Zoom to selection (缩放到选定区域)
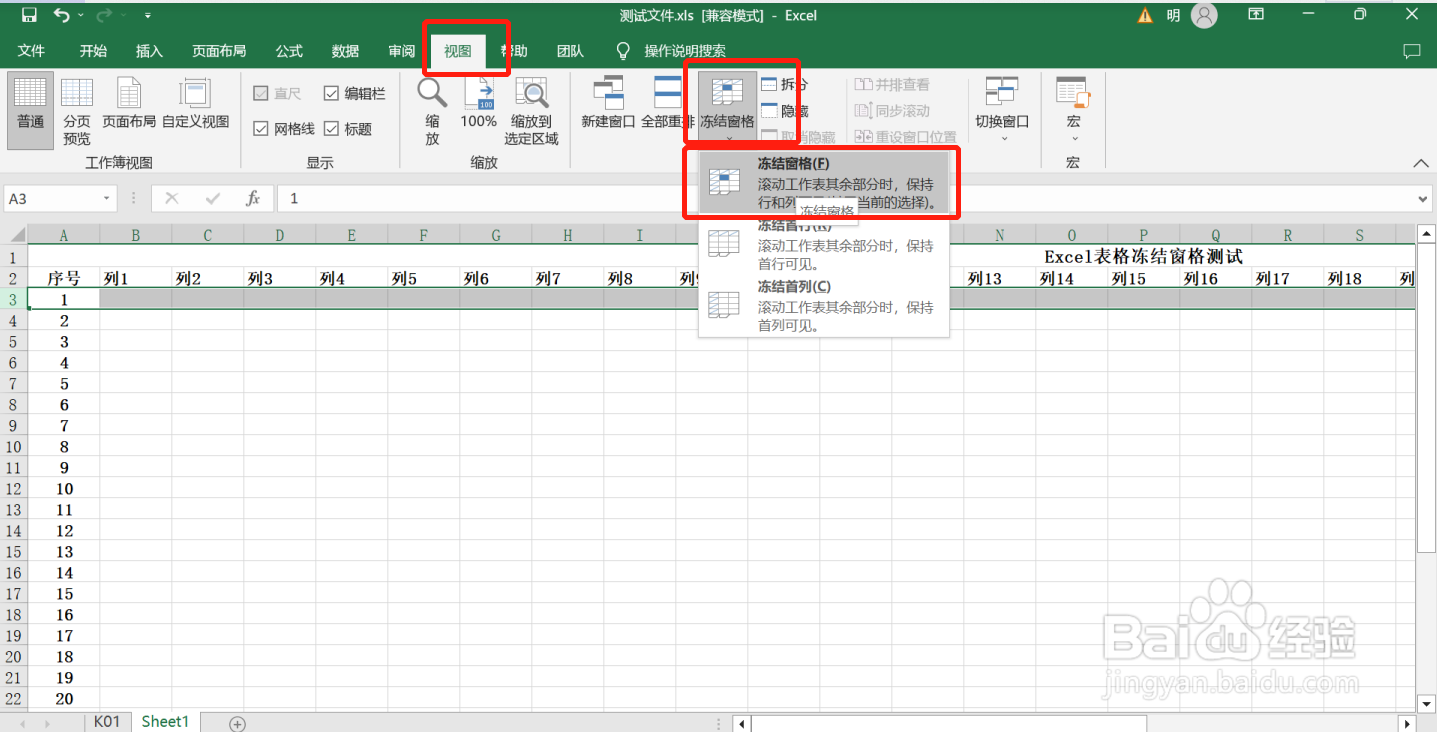This screenshot has height=732, width=1437. (x=531, y=111)
